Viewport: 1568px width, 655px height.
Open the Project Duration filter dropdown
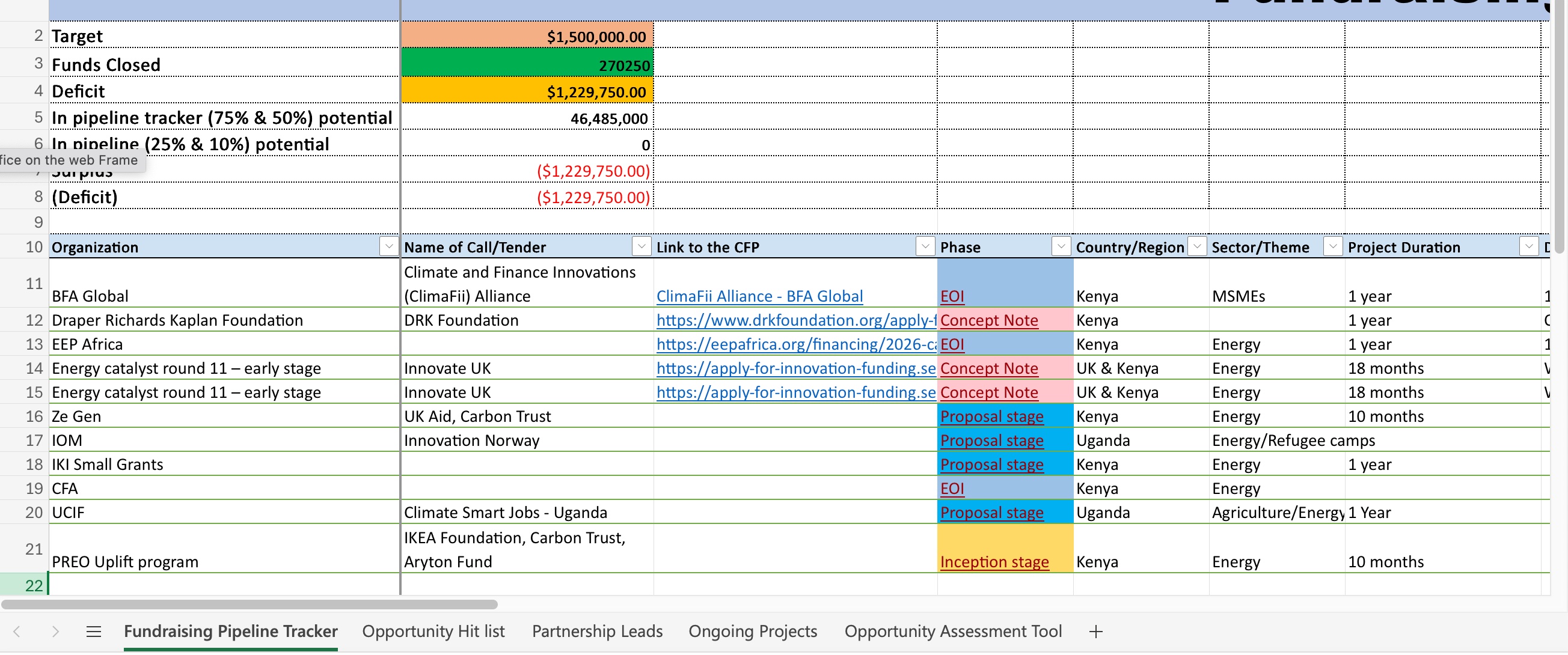point(1529,246)
